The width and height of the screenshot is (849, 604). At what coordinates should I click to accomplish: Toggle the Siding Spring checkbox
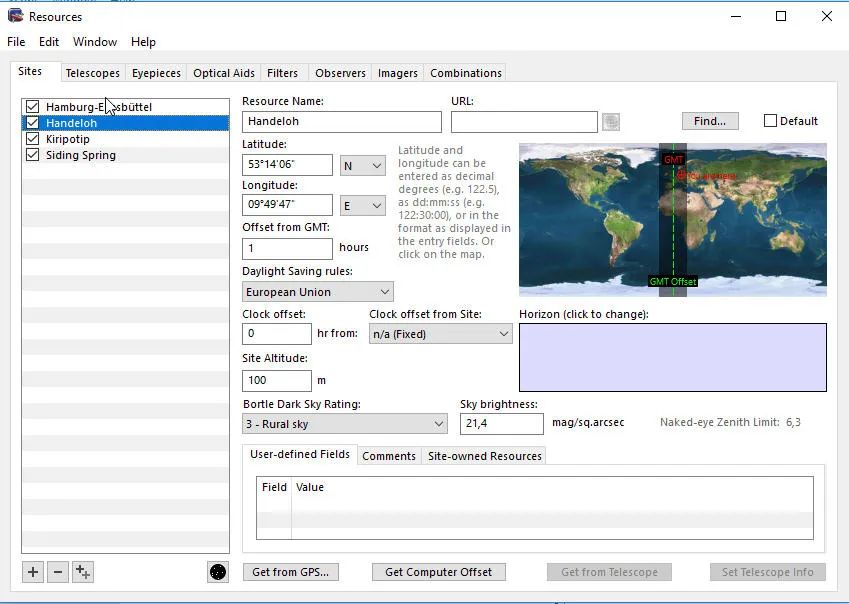tap(33, 155)
